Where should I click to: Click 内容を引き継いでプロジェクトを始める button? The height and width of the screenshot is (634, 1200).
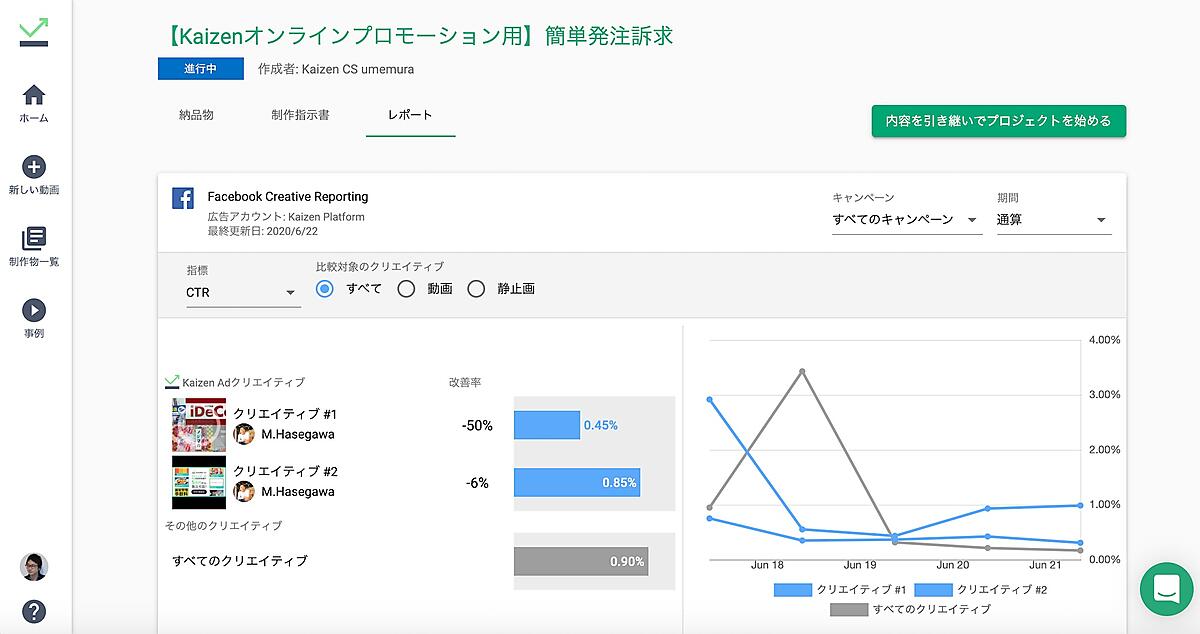pos(998,121)
